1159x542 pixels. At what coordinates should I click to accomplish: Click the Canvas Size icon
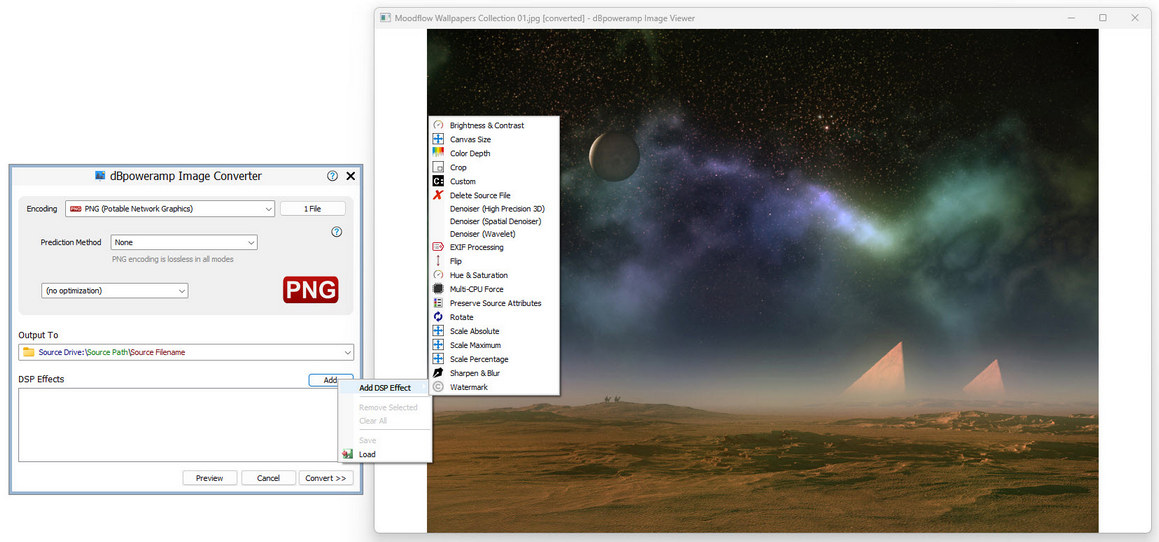(x=438, y=139)
